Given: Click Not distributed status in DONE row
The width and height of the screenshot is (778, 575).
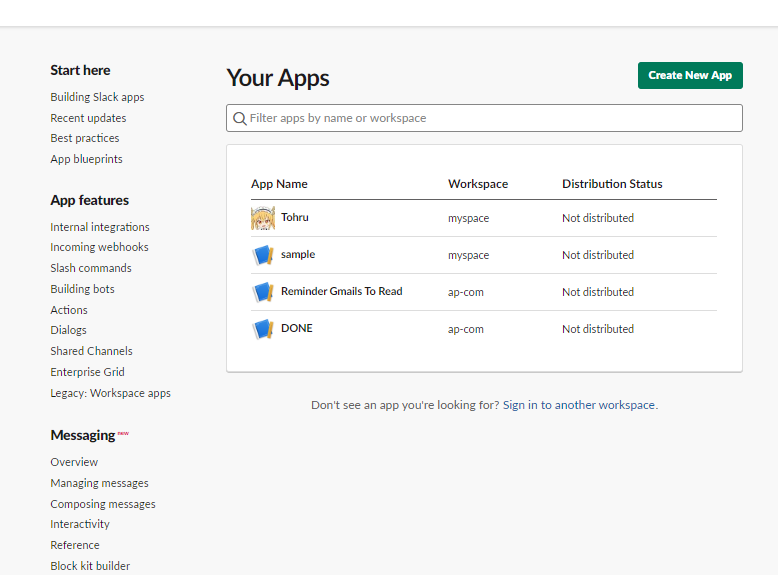Looking at the screenshot, I should (x=598, y=329).
